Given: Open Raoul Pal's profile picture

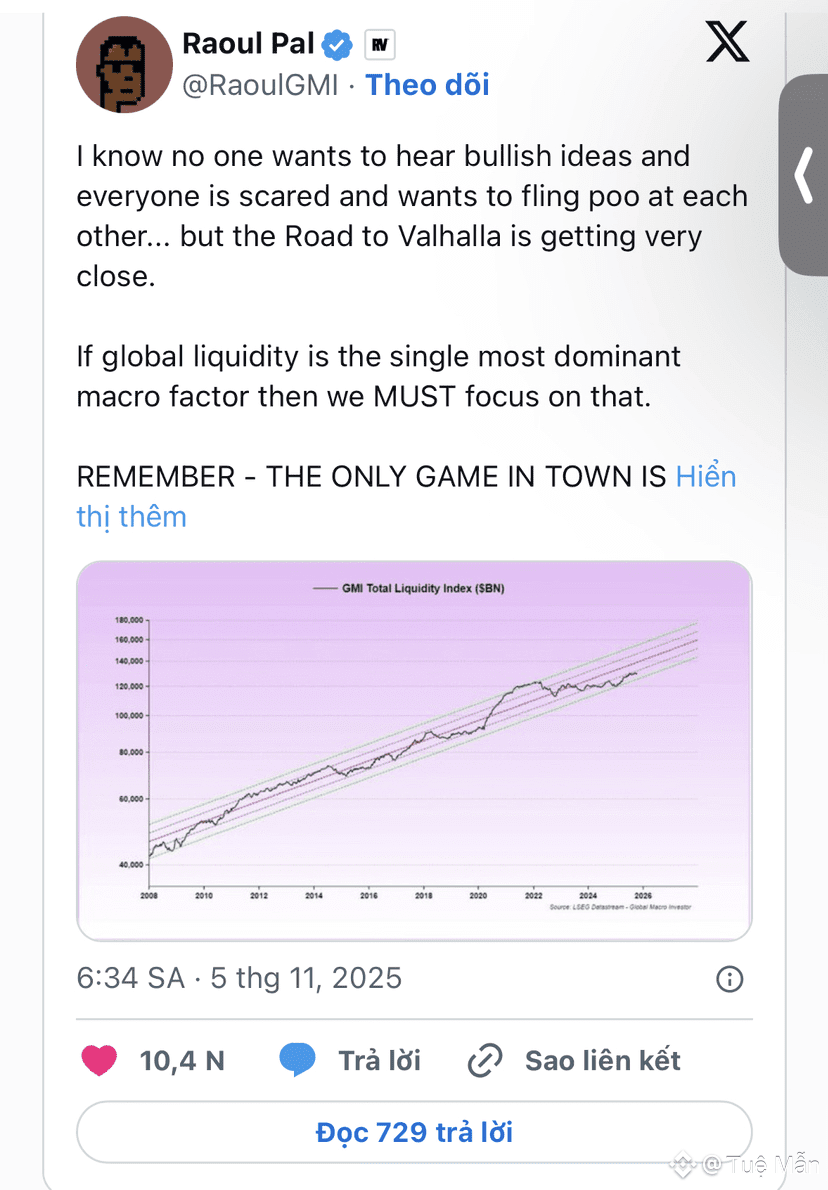Looking at the screenshot, I should coord(118,64).
